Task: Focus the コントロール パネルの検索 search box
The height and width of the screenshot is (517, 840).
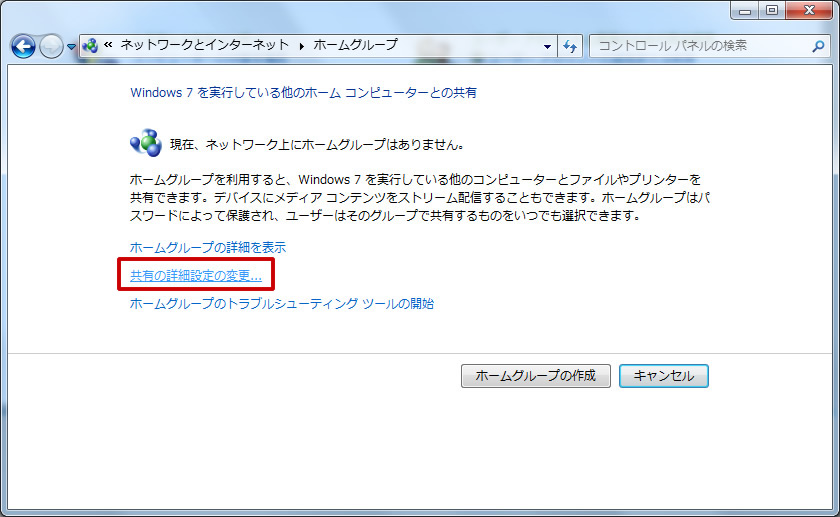Action: click(x=709, y=47)
